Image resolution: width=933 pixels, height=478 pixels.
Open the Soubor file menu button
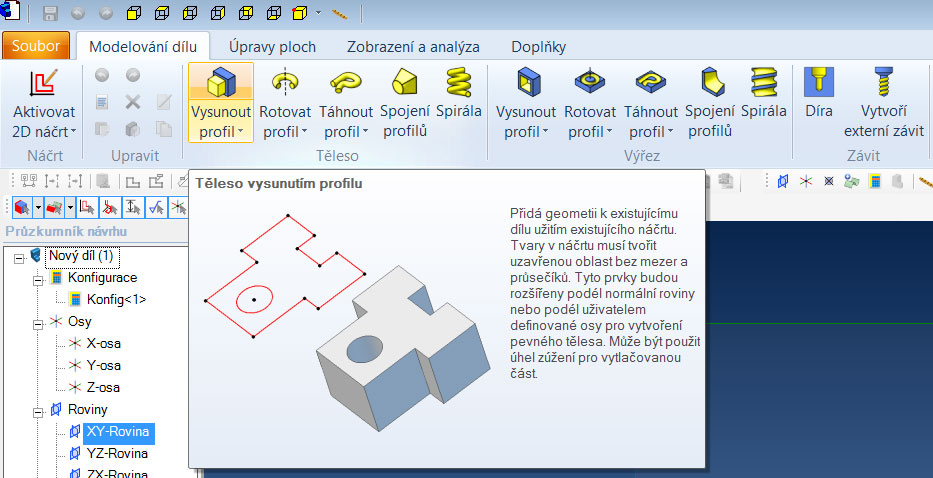[36, 47]
